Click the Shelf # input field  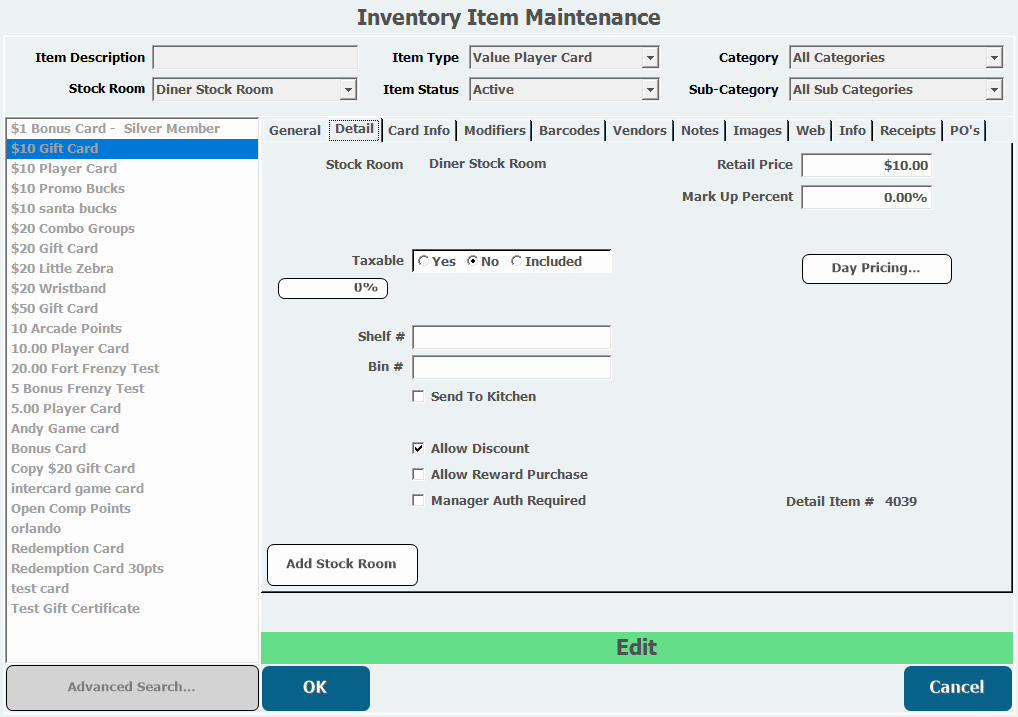(511, 337)
